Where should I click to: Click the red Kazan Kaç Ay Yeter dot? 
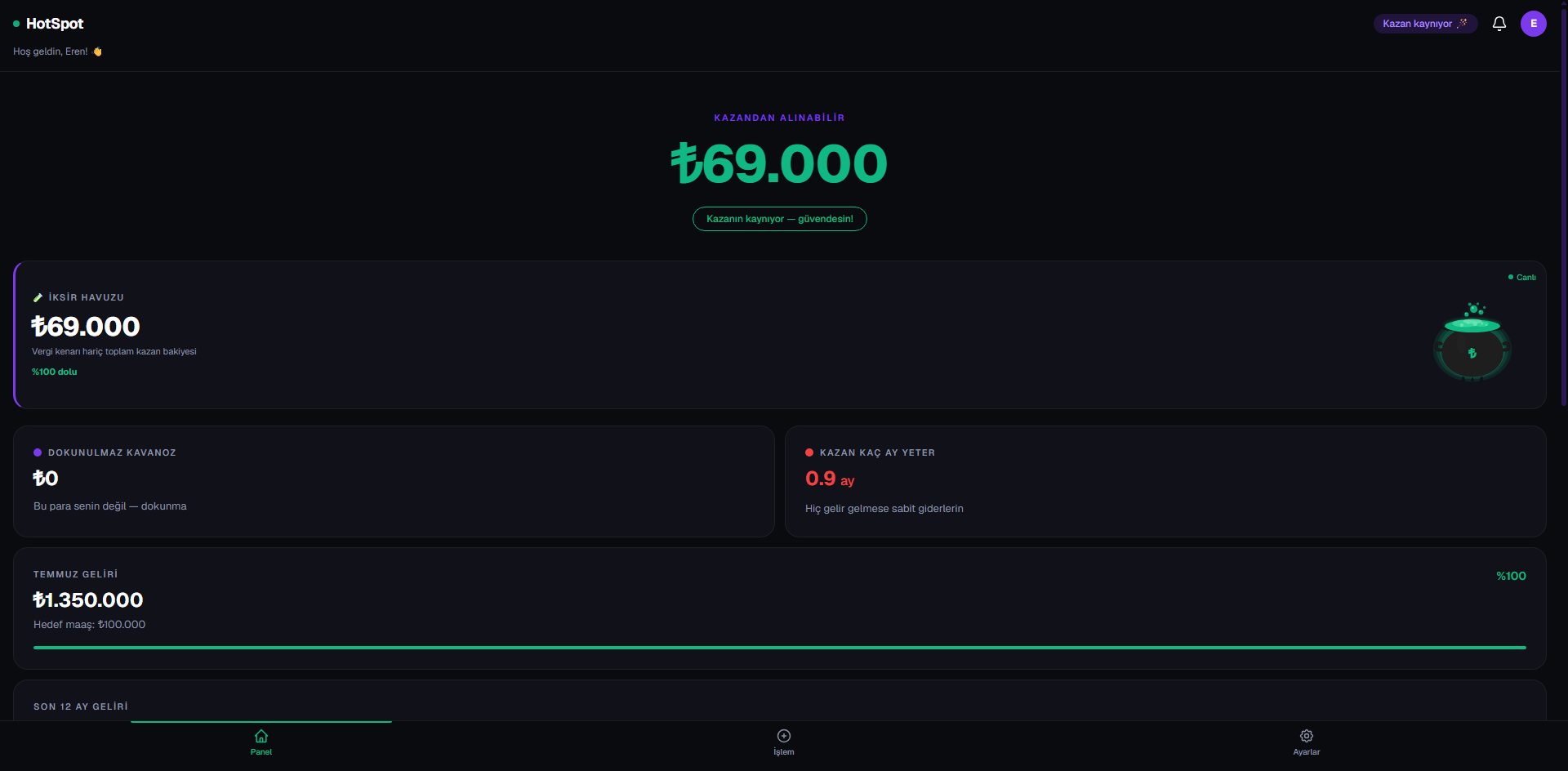[809, 452]
